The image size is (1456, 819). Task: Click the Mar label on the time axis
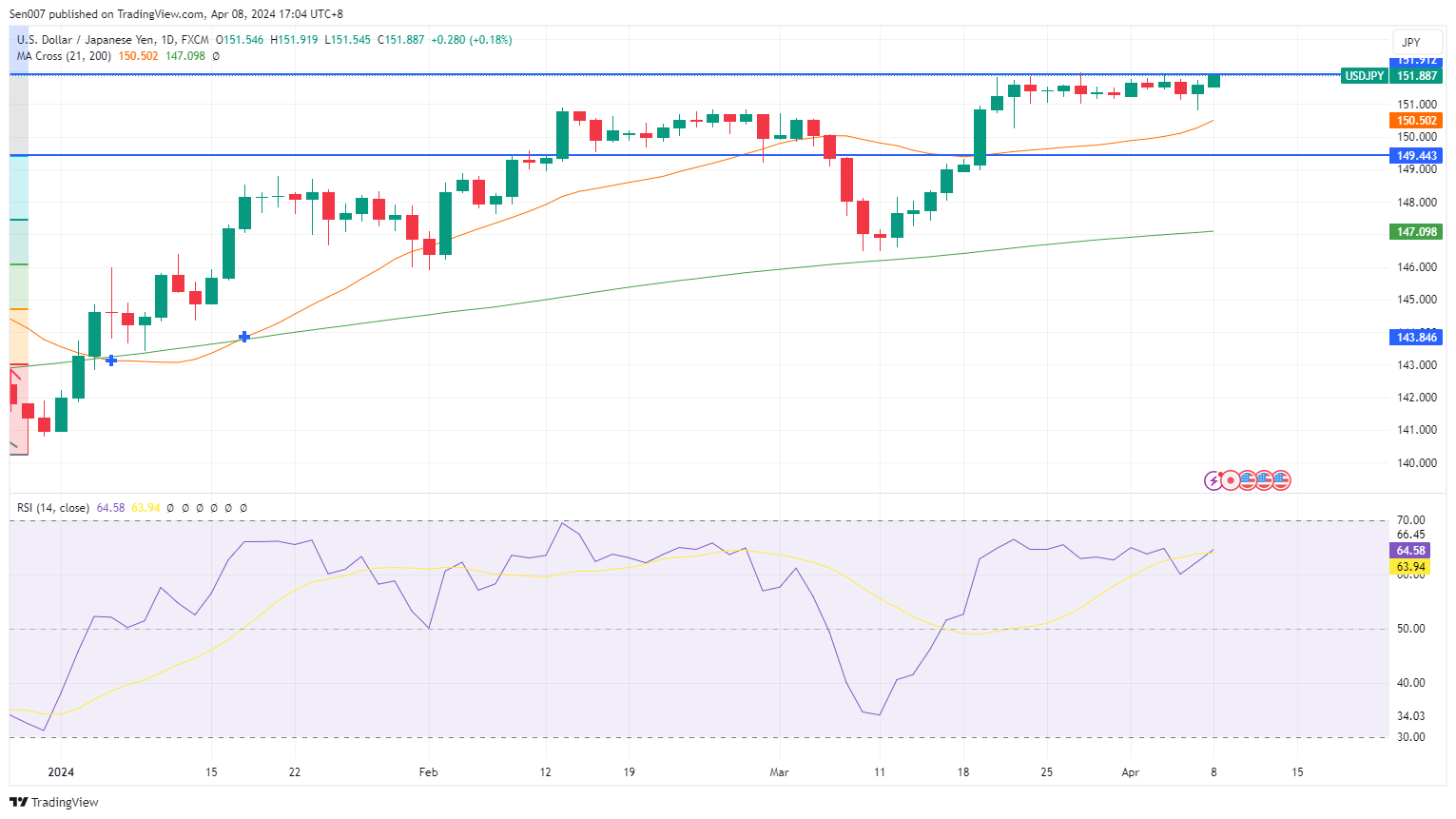click(x=779, y=772)
